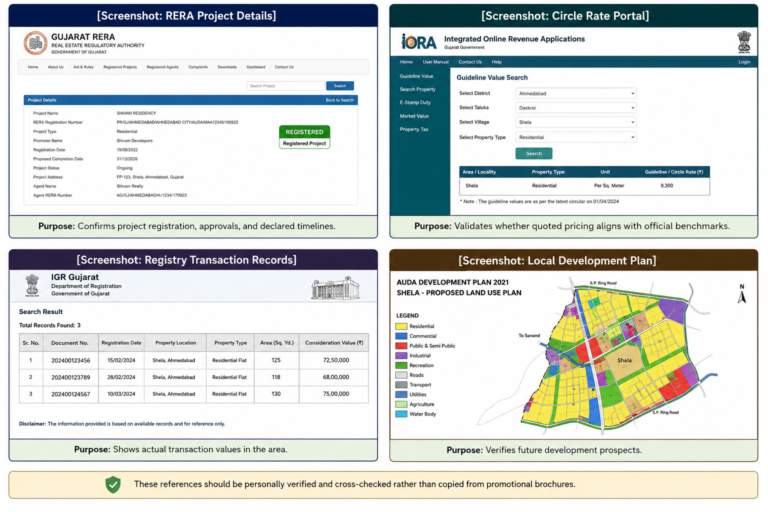Select Market Value in iORA sidebar
768x512 pixels.
pos(414,116)
